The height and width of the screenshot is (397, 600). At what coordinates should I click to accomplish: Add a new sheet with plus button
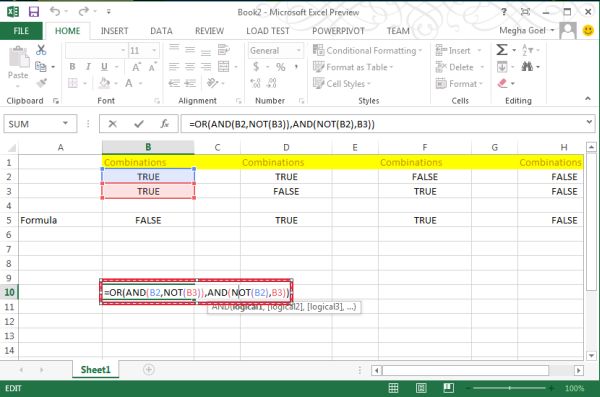(x=148, y=370)
